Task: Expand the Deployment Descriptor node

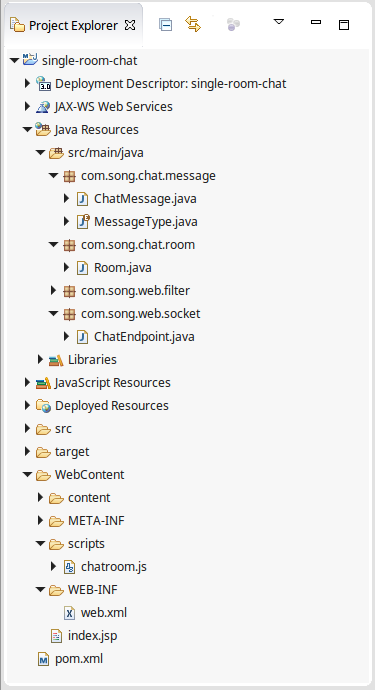Action: click(28, 84)
